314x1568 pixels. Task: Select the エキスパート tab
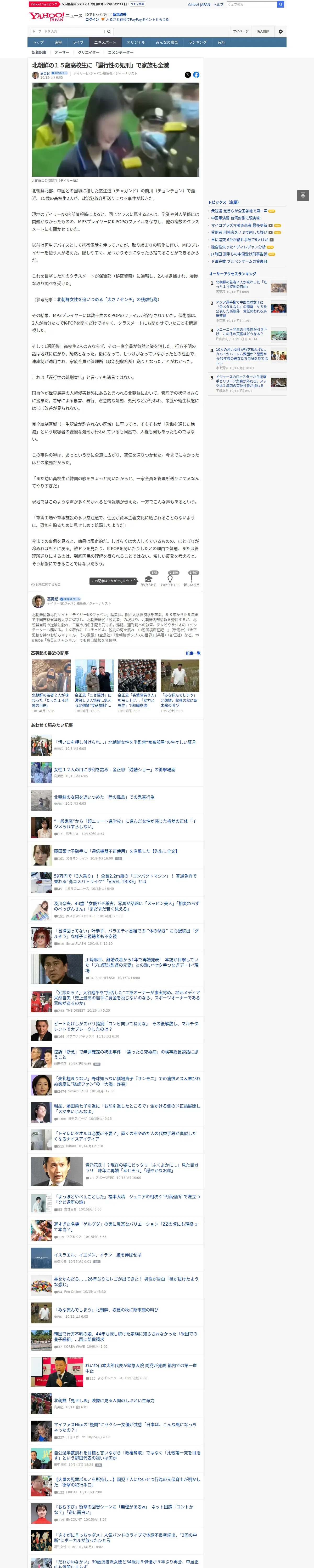pos(105,43)
